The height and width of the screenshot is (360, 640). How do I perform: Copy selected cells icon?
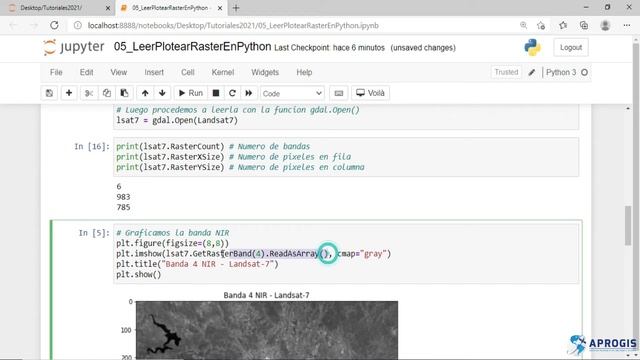(x=107, y=93)
